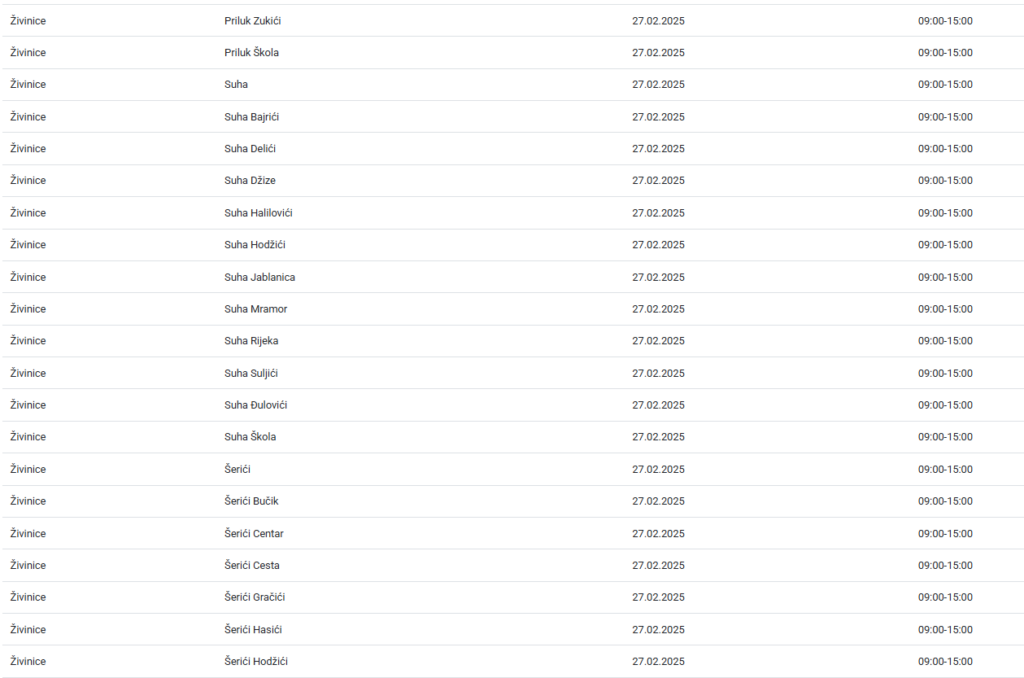The image size is (1024, 678).
Task: Click the Suha Halilovići location cell
Action: (258, 213)
